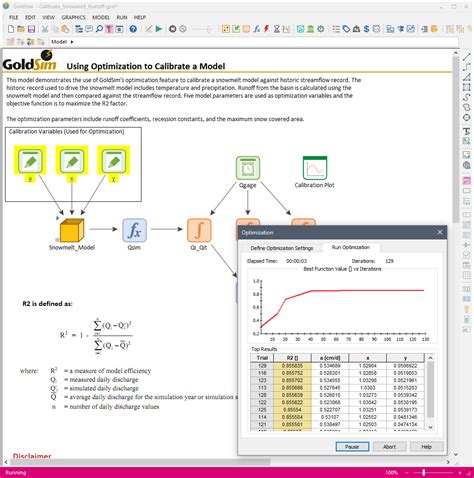474x478 pixels.
Task: Insert Expression element with fx toolbar icon
Action: pyautogui.click(x=256, y=29)
